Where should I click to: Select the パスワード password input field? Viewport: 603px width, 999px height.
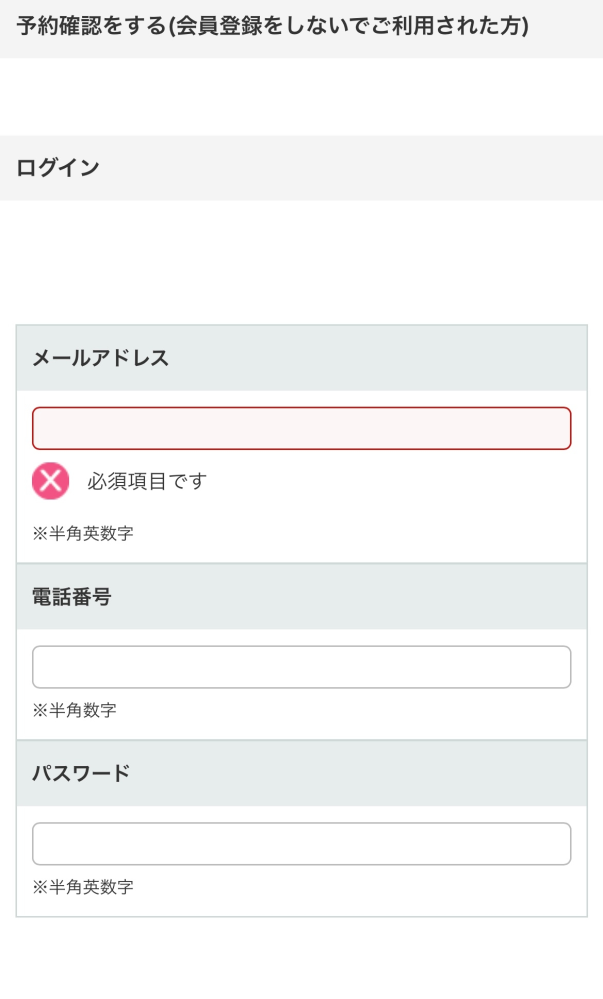[301, 843]
